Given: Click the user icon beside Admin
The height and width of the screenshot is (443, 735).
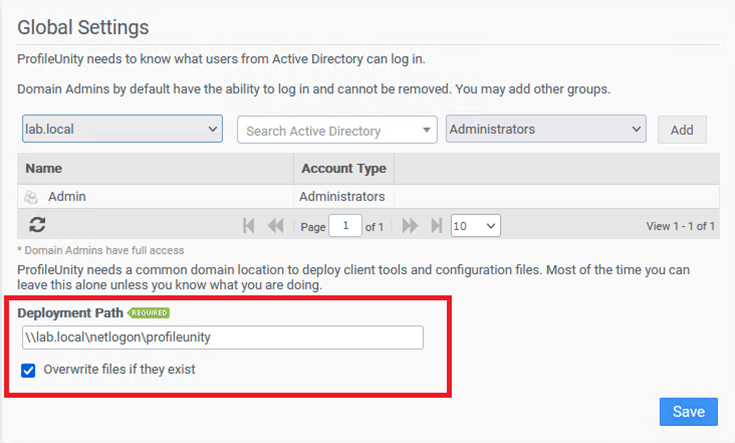Looking at the screenshot, I should [31, 197].
